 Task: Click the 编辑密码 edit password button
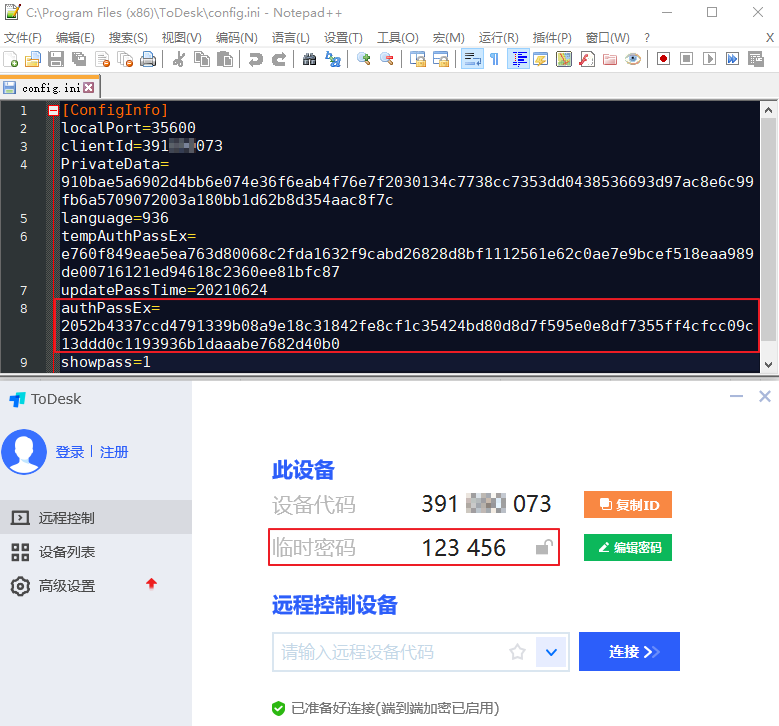[628, 548]
